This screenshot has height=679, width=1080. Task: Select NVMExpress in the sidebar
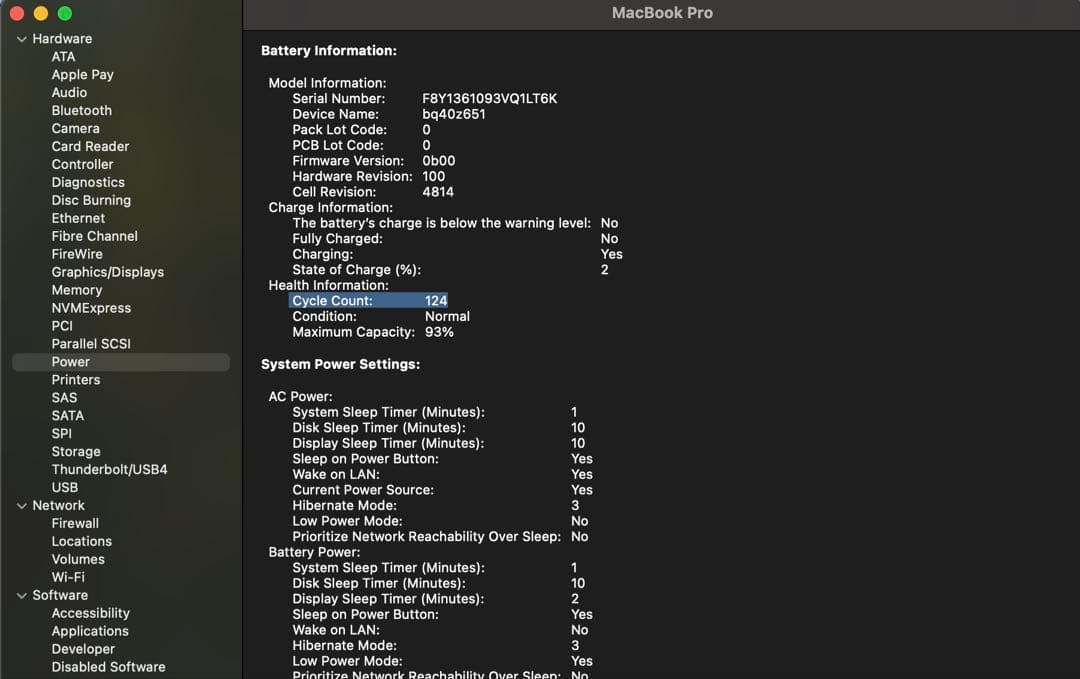[x=91, y=307]
